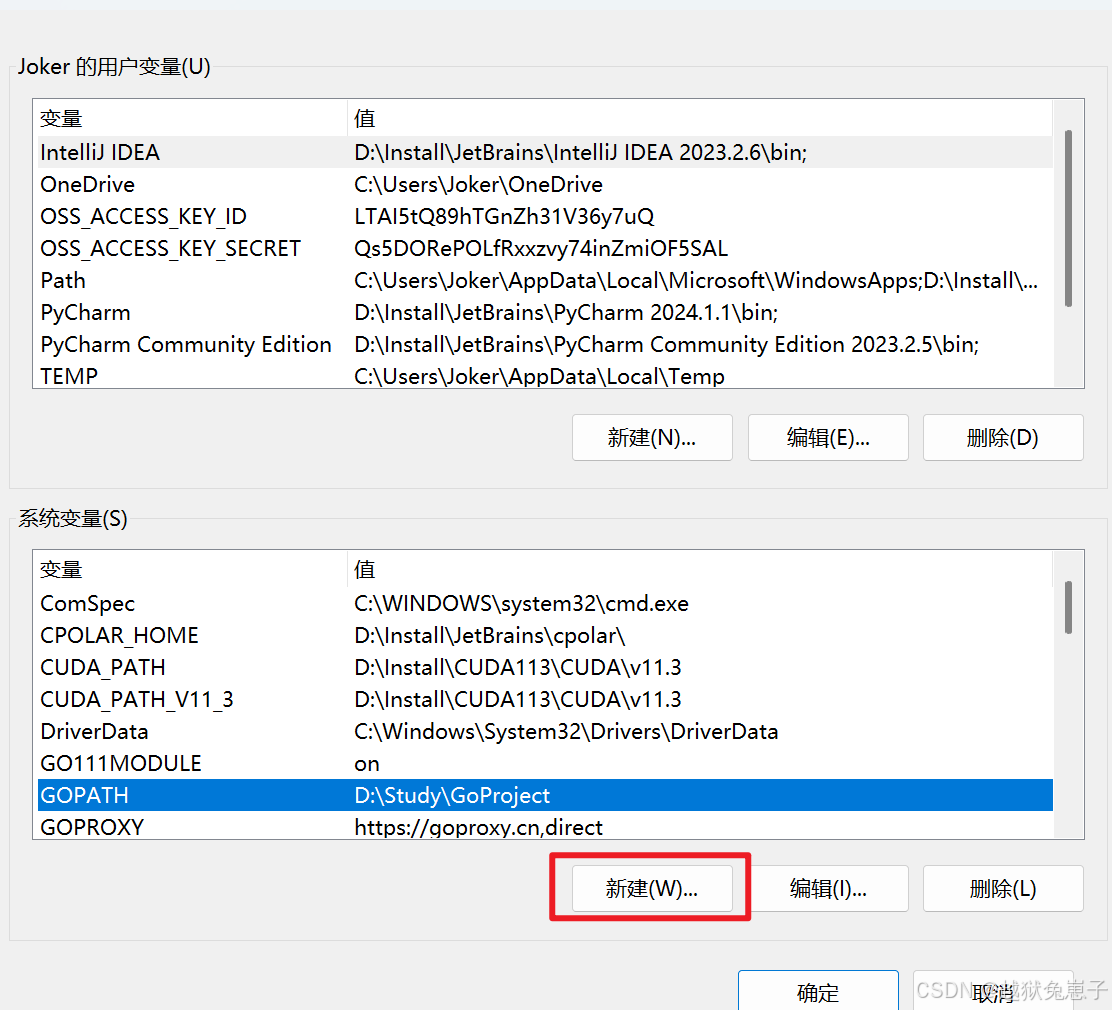Screen dimensions: 1112x1010
Task: Cancel the dialog with 取消 button
Action: coord(993,992)
